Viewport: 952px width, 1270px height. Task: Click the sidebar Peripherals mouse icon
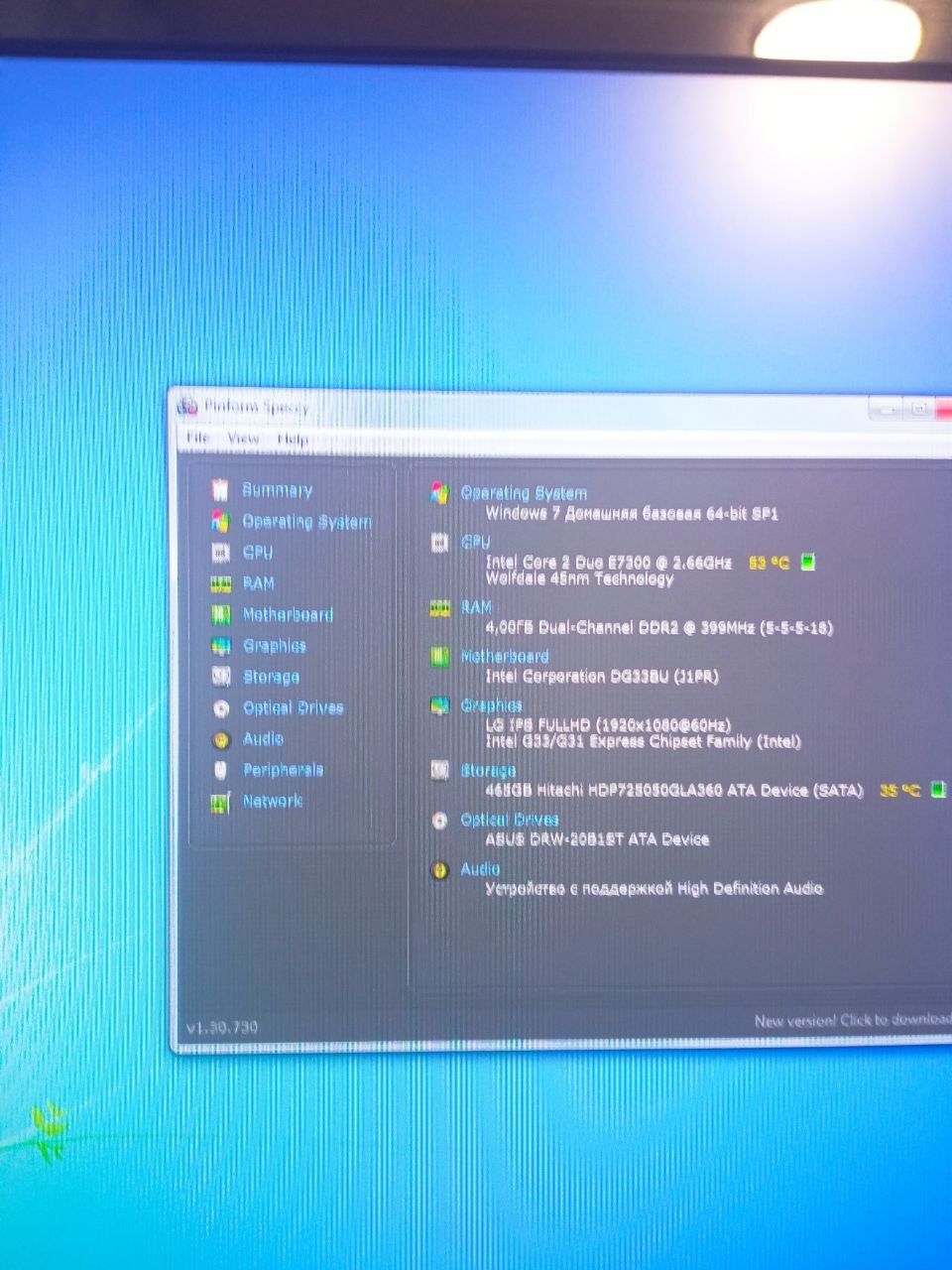220,770
